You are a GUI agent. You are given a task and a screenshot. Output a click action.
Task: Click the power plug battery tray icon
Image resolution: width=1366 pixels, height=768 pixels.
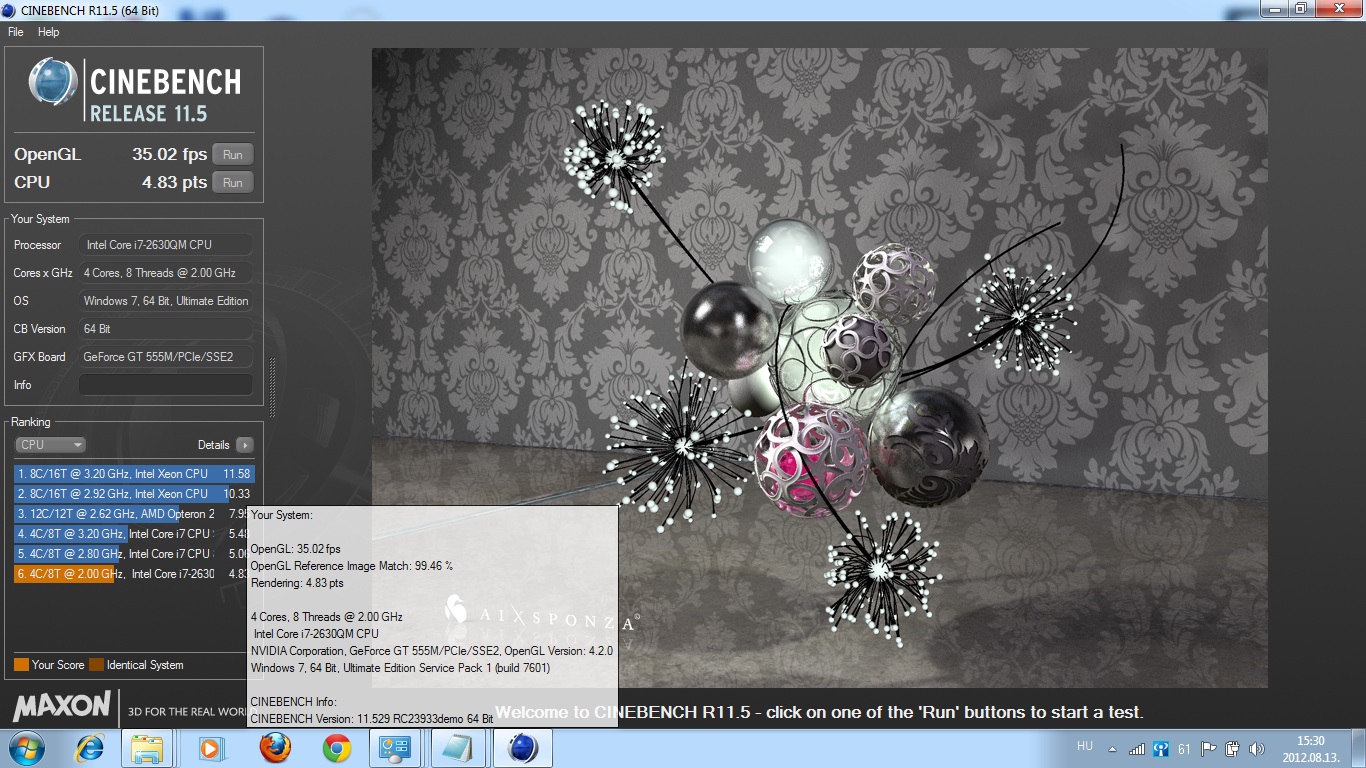pos(1233,749)
